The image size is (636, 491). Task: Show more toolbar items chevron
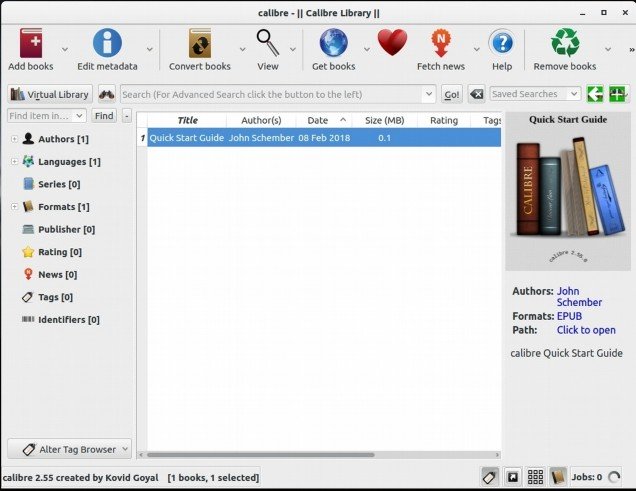click(x=632, y=49)
